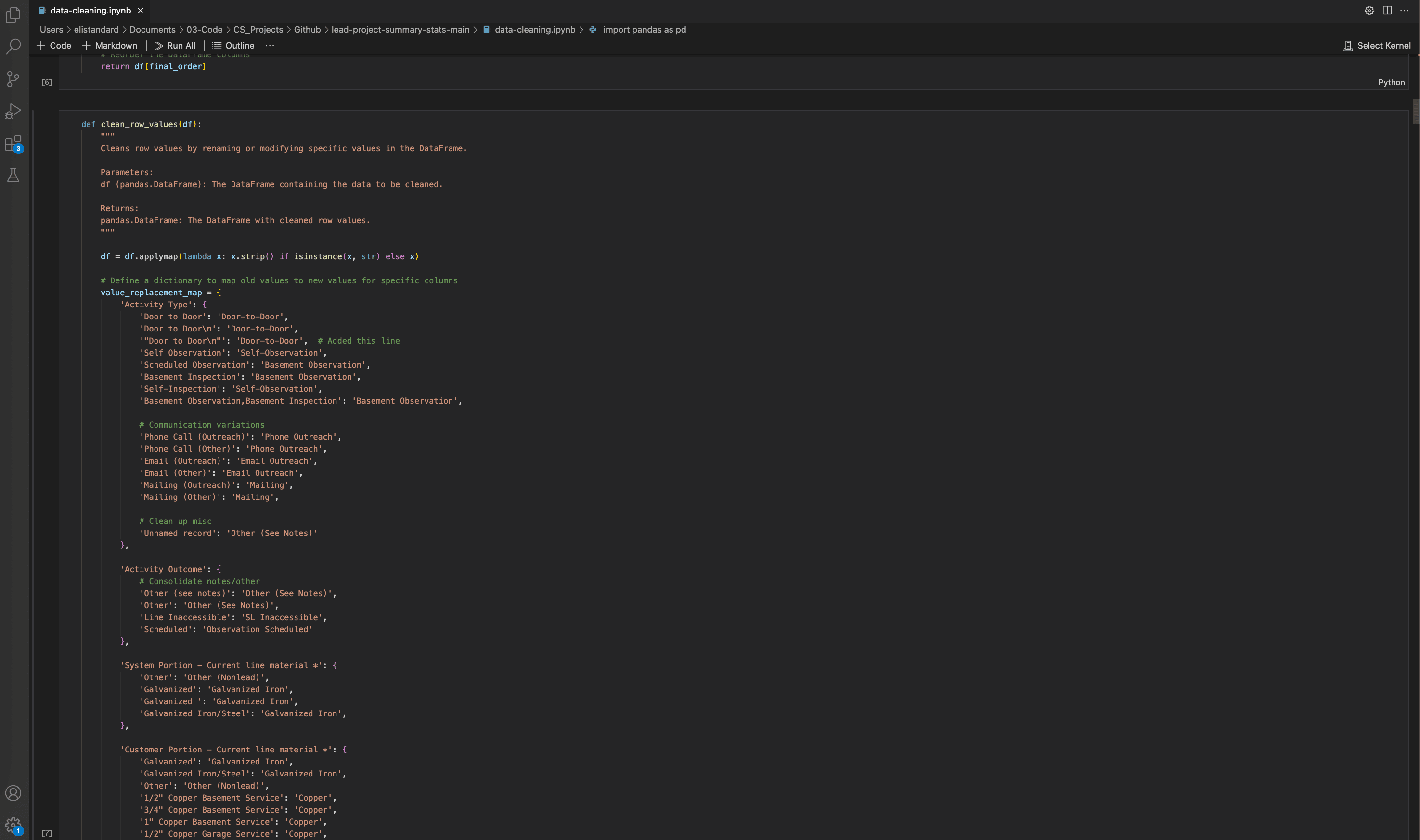Viewport: 1420px width, 840px height.
Task: Click the 'Parameters:' docstring line
Action: (127, 172)
